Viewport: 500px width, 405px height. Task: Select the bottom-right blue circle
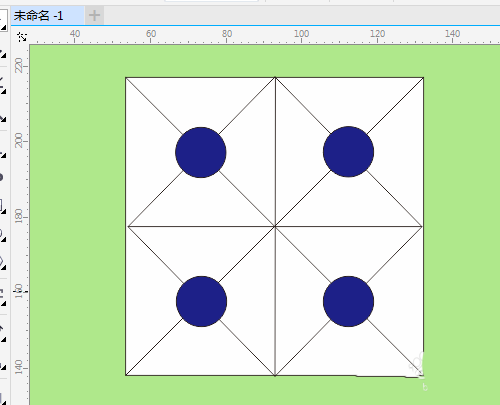348,301
